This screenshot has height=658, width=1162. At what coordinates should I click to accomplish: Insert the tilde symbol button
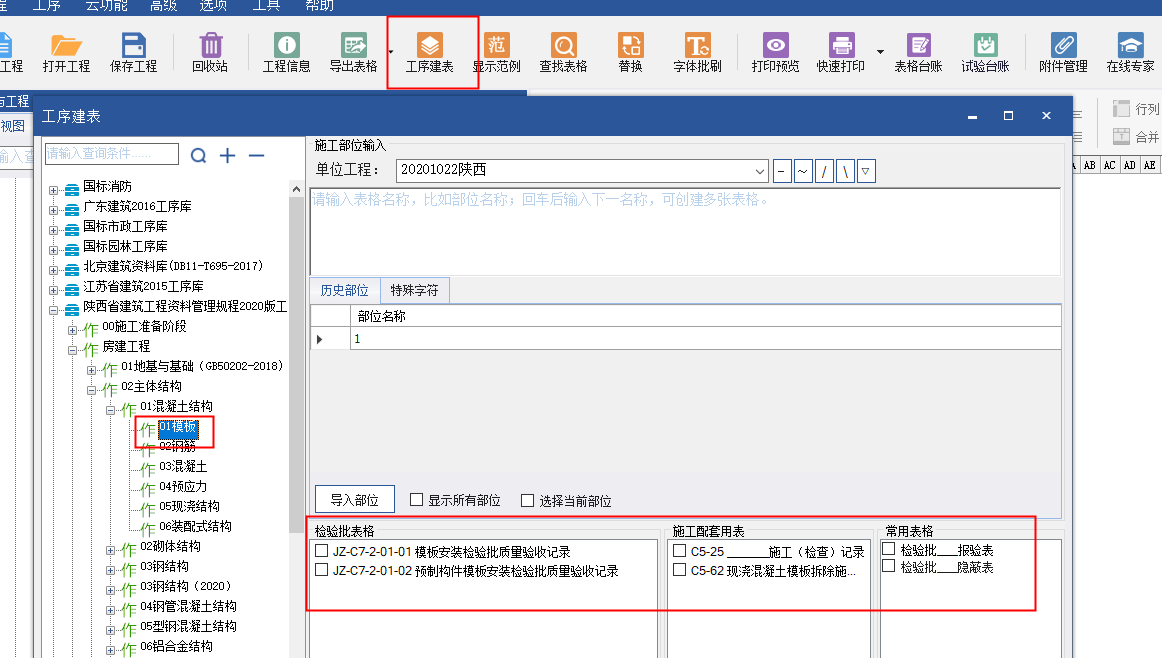click(x=803, y=171)
